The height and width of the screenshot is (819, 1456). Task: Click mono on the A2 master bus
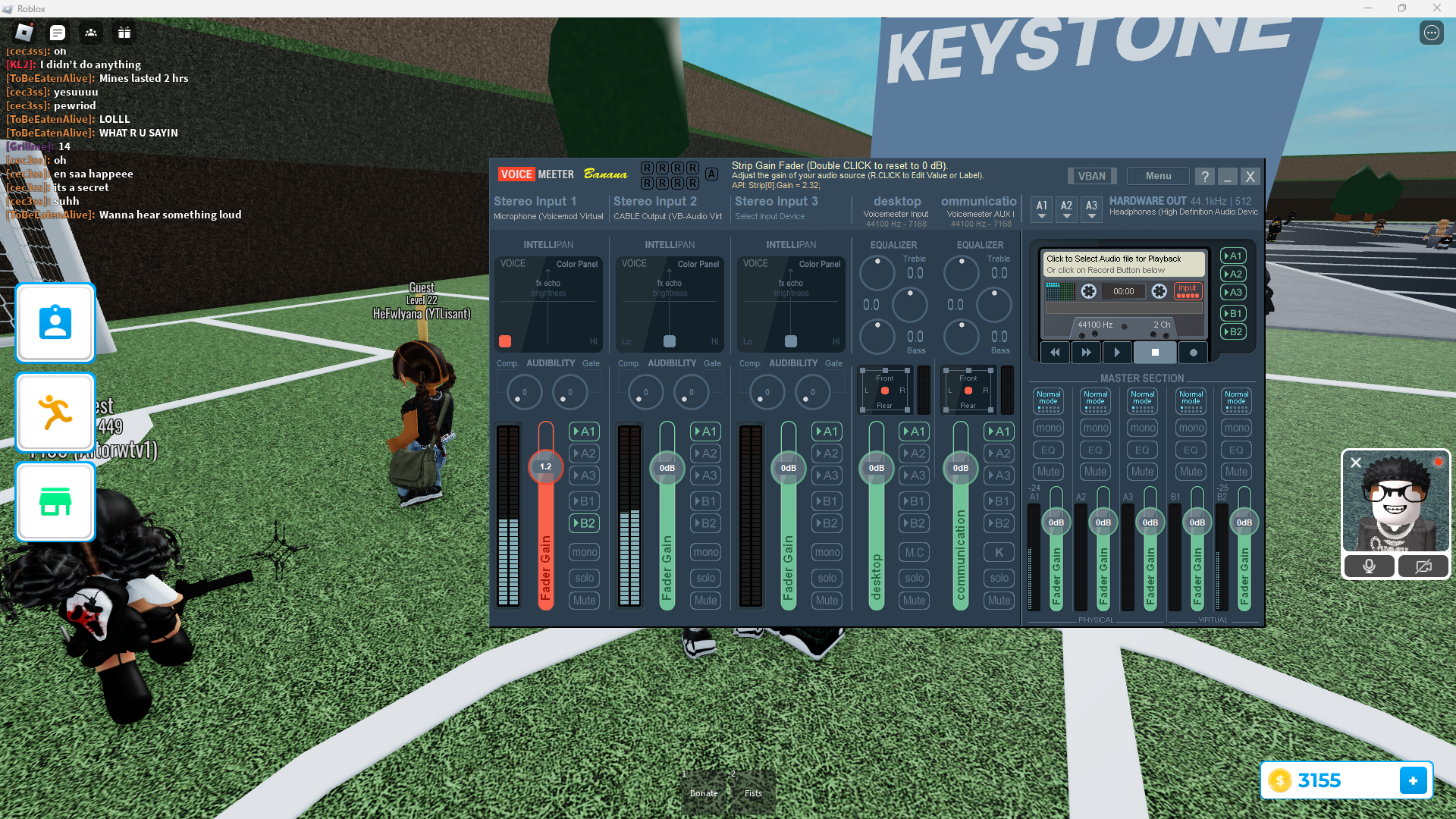click(1095, 428)
